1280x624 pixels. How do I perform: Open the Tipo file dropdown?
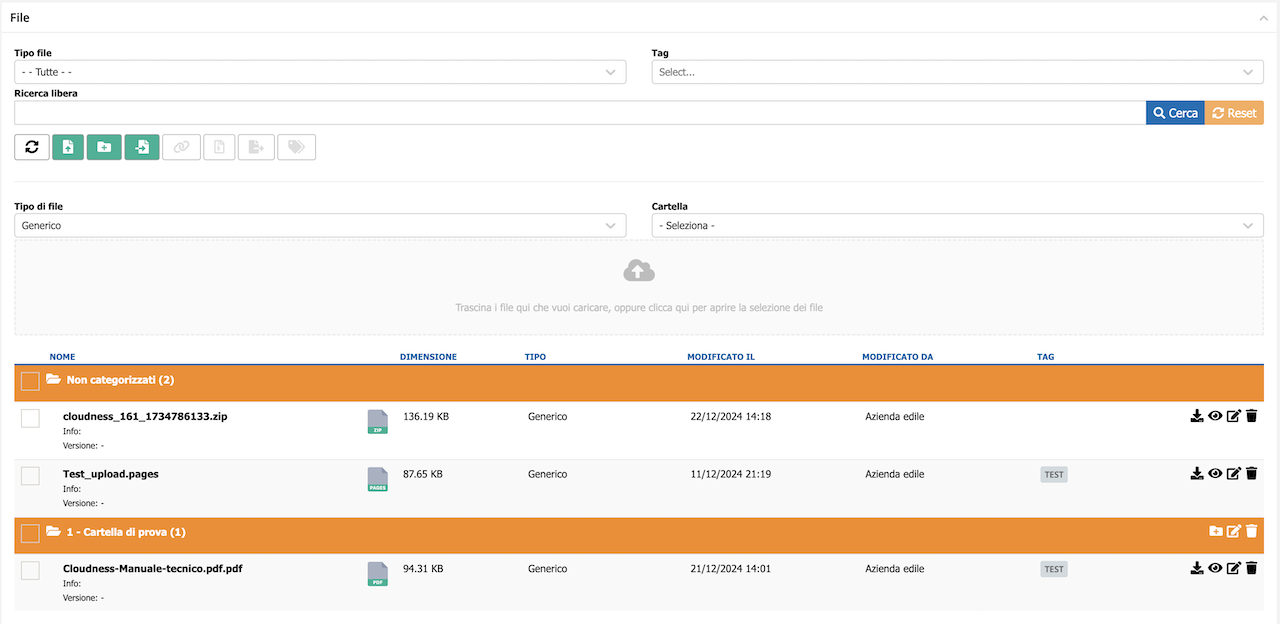(x=320, y=72)
